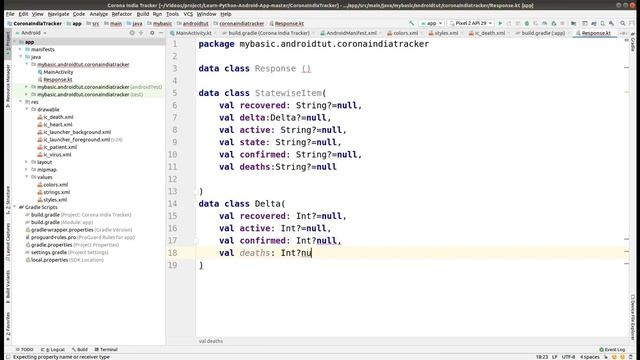Screen dimensions: 640x360
Task: Open the Analyze menu
Action: tap(98, 14)
